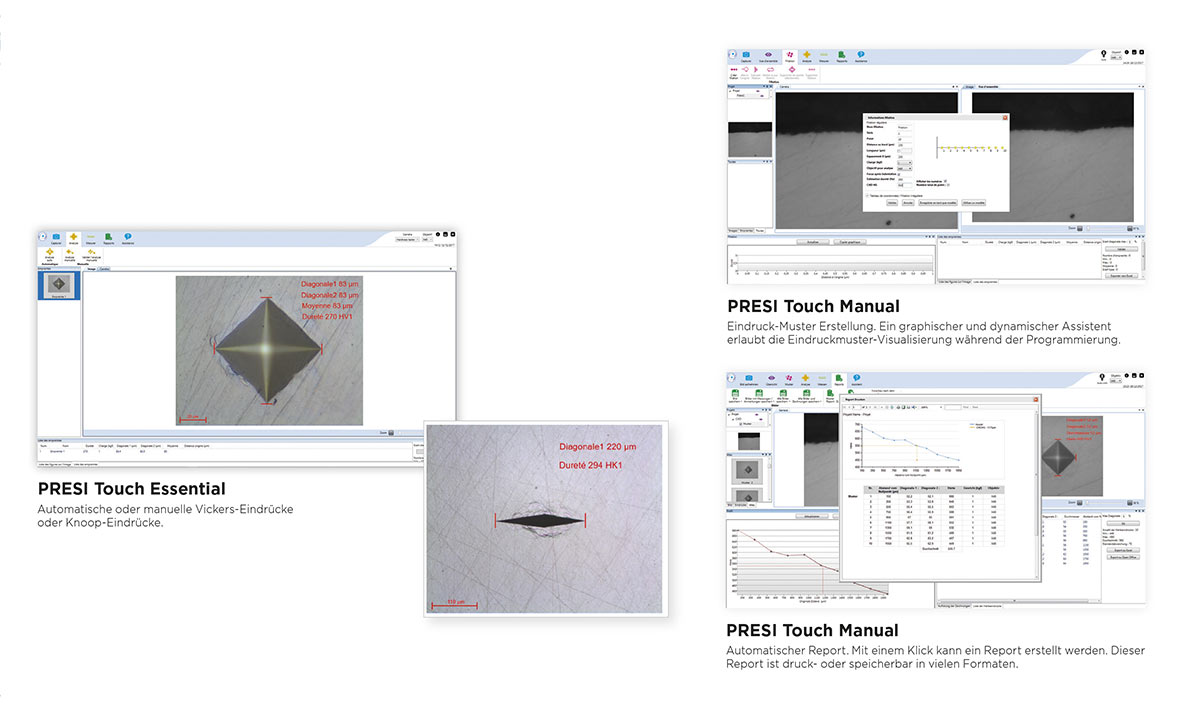Click Alle Bilder speichern ribbon icon
Screen dimensions: 1200x726
coord(783,394)
